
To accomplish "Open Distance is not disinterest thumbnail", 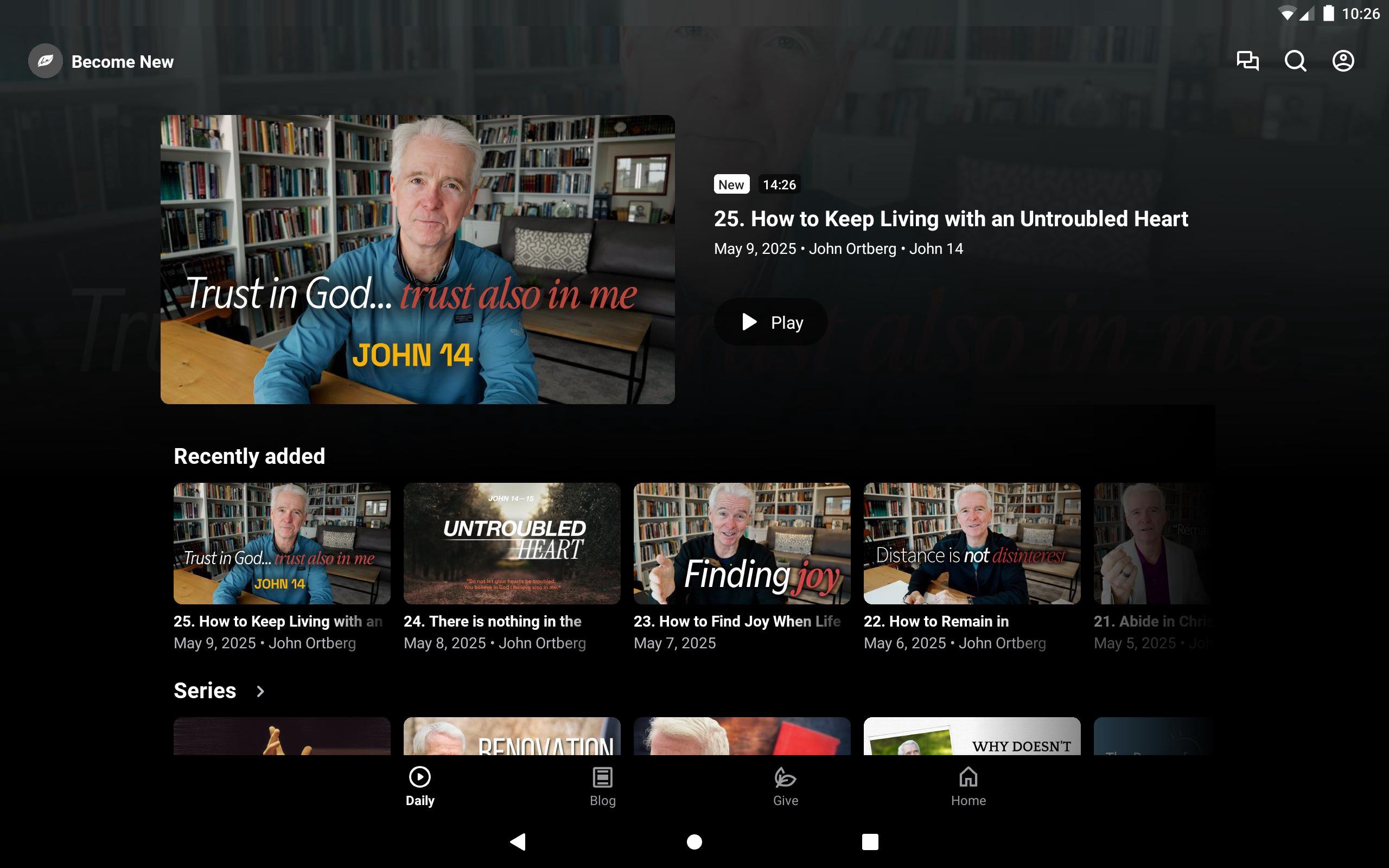I will coord(971,543).
